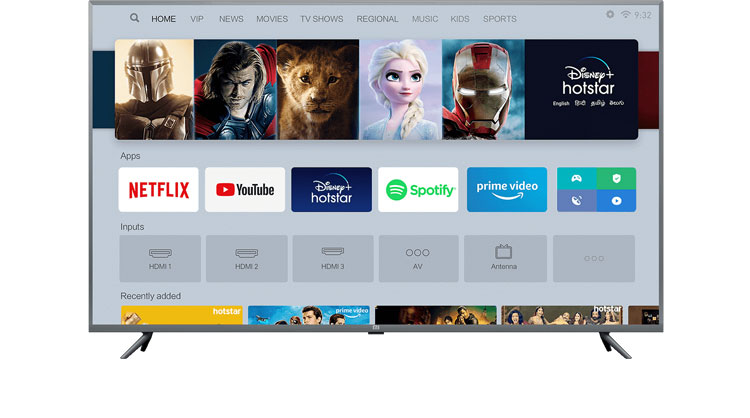This screenshot has height=418, width=750.
Task: Open the SPORTS tab
Action: pos(499,19)
